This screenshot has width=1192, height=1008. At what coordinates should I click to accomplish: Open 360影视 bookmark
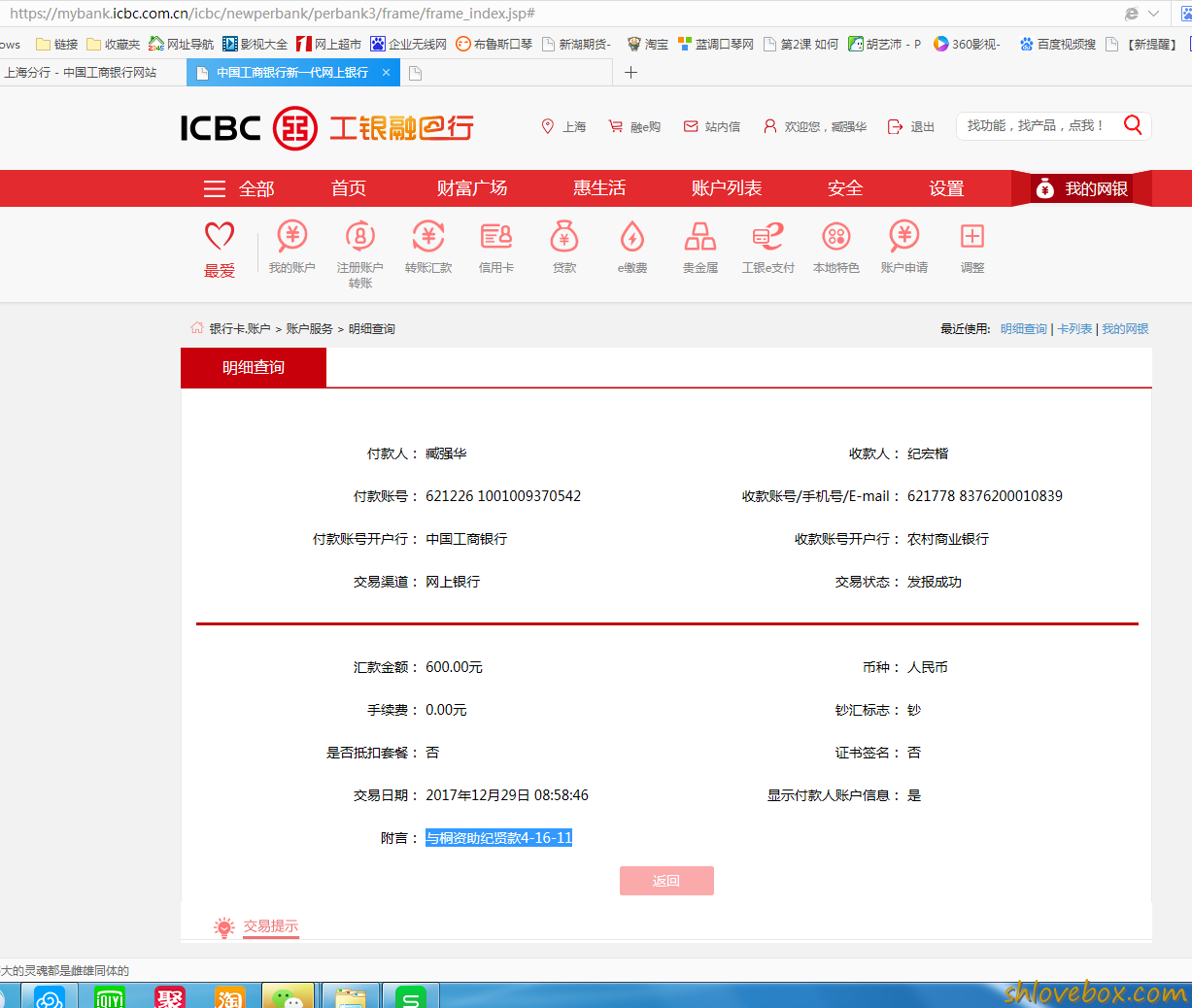tap(967, 44)
